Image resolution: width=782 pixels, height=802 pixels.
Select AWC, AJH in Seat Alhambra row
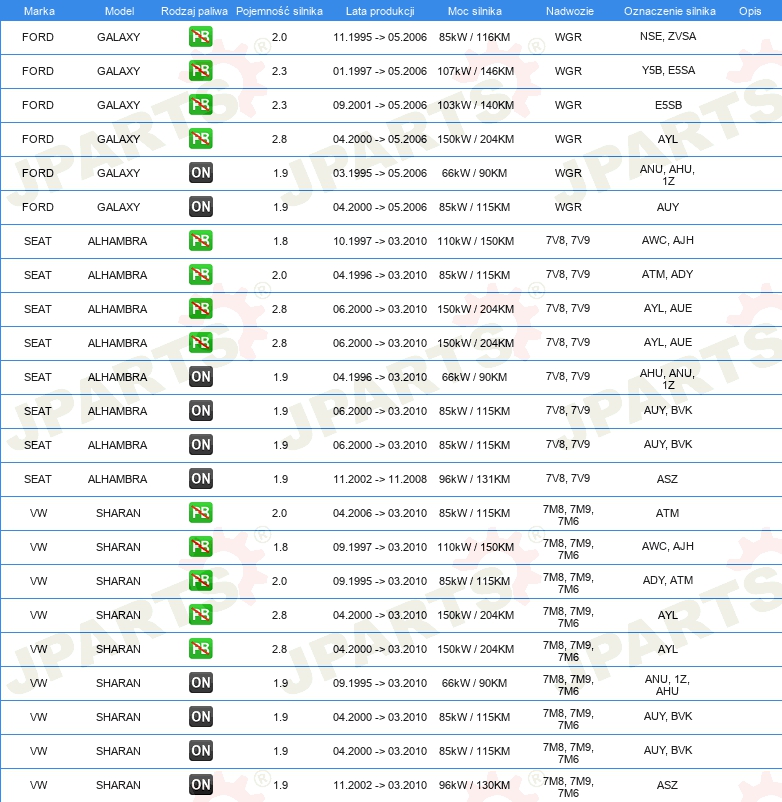[x=668, y=240]
